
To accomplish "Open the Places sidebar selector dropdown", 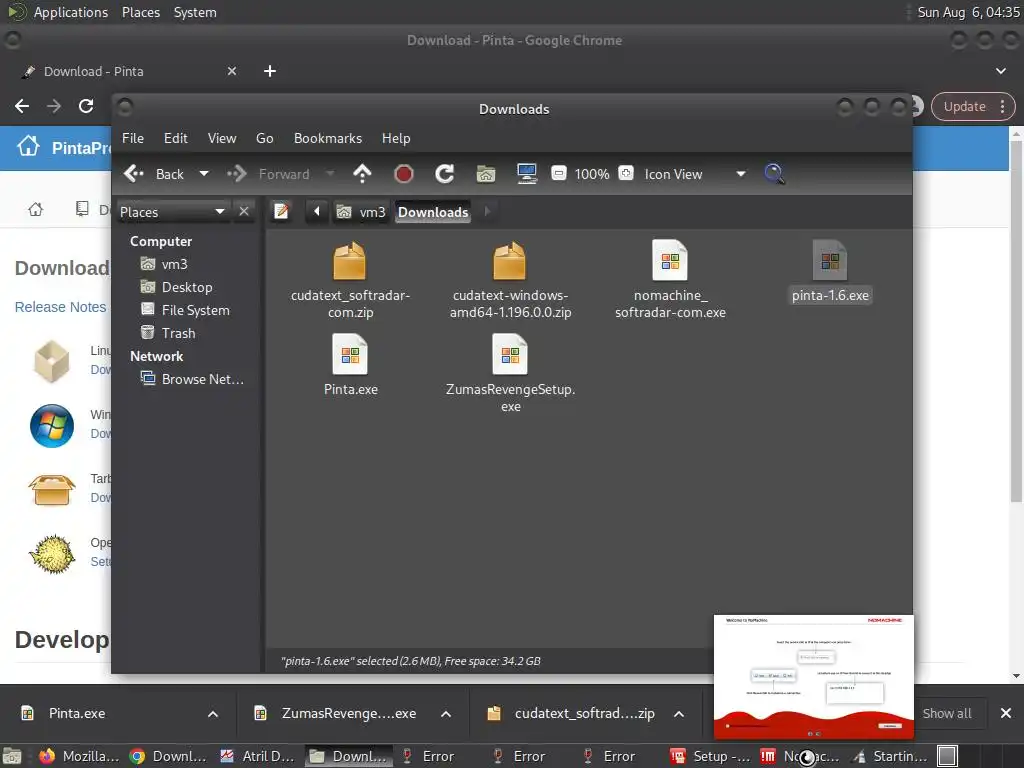I will tap(172, 212).
